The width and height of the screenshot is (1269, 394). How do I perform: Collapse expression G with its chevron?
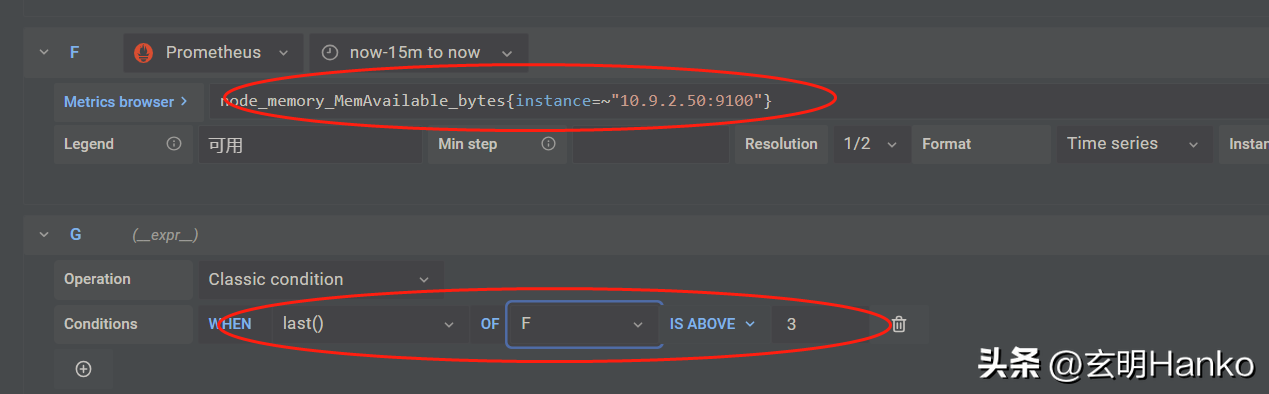pyautogui.click(x=43, y=234)
